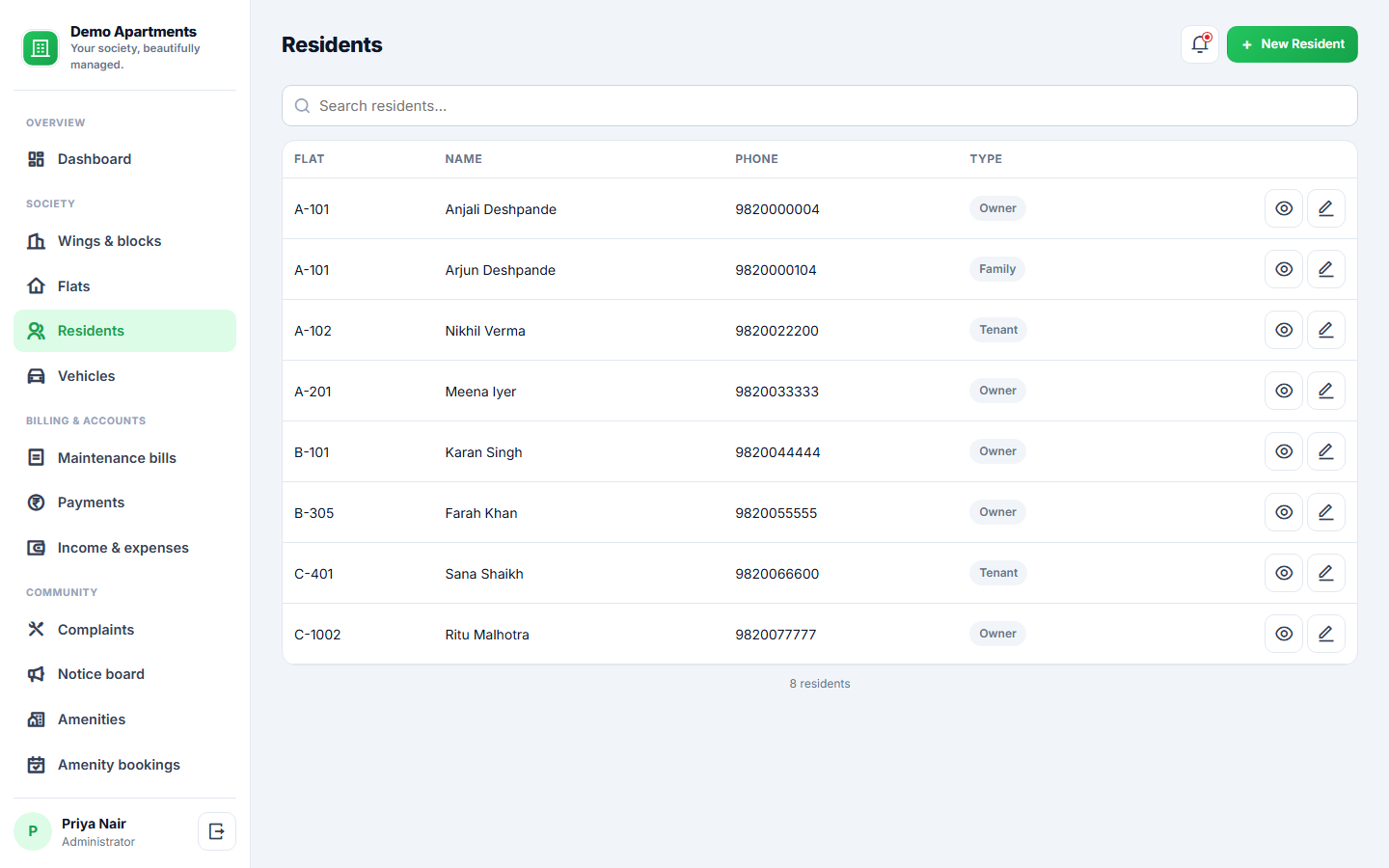View Arjun Deshpande's resident details
The height and width of the screenshot is (868, 1389).
point(1284,269)
